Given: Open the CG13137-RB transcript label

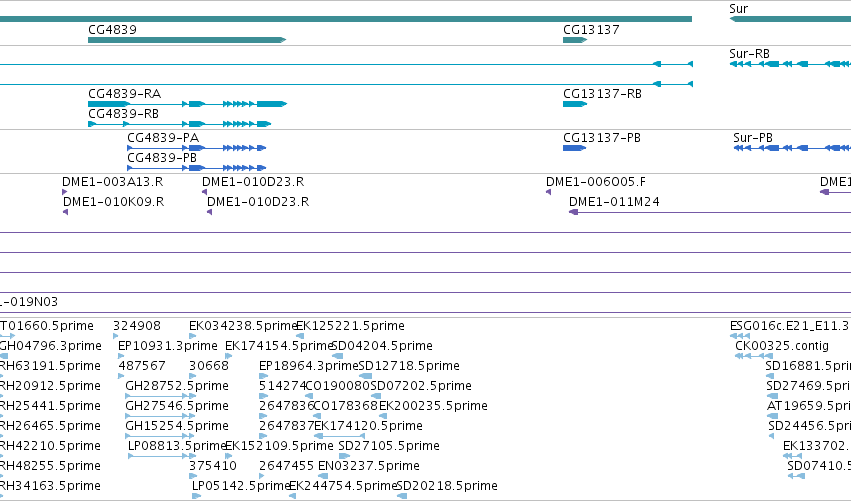Looking at the screenshot, I should [602, 94].
